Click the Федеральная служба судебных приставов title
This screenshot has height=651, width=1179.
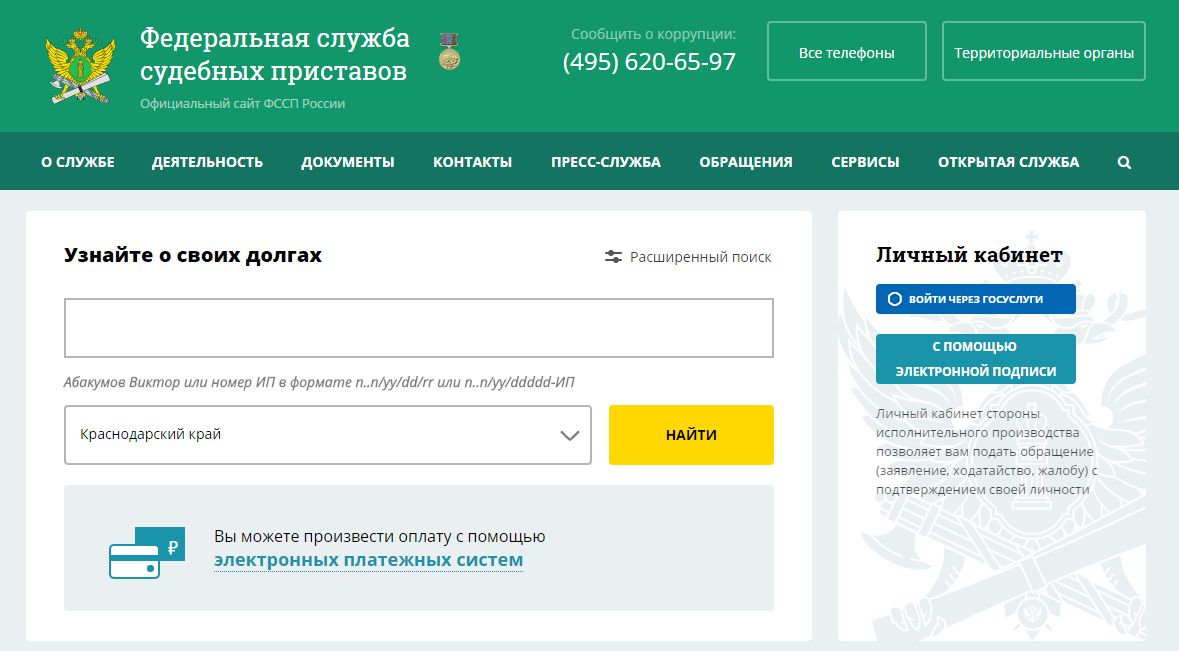point(275,54)
